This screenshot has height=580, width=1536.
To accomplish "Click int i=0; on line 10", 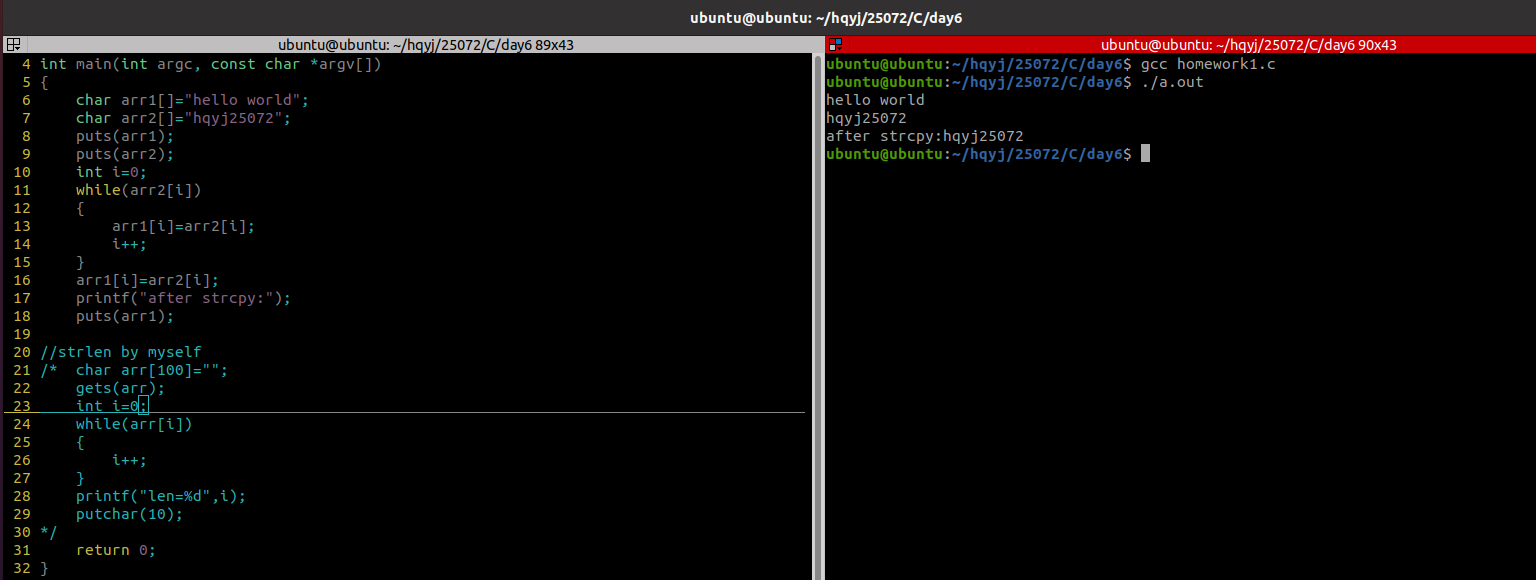I will point(112,172).
